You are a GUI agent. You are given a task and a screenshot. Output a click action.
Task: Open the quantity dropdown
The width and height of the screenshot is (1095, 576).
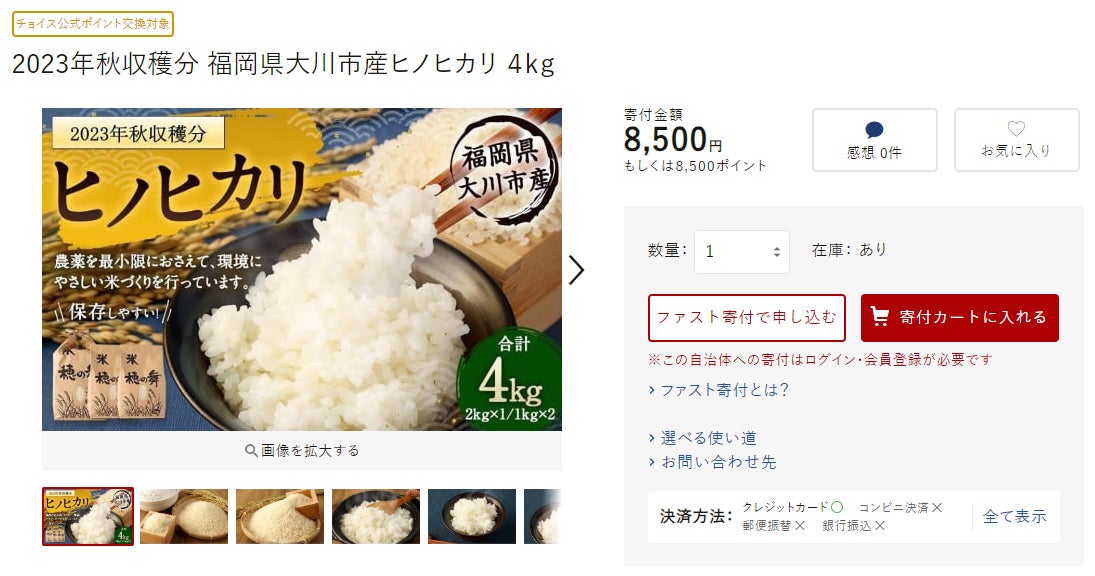pos(742,251)
